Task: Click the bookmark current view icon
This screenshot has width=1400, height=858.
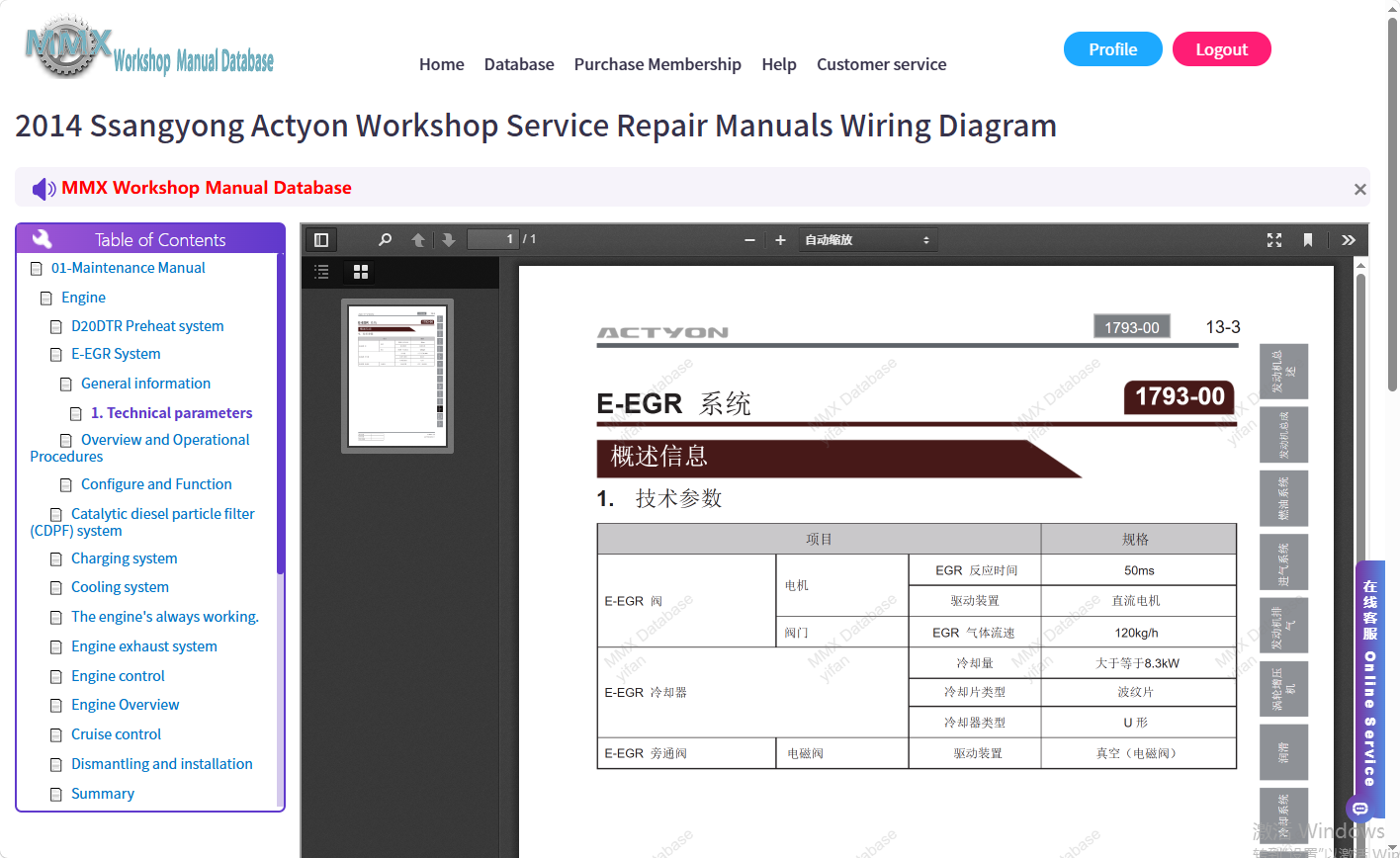Action: (1308, 240)
